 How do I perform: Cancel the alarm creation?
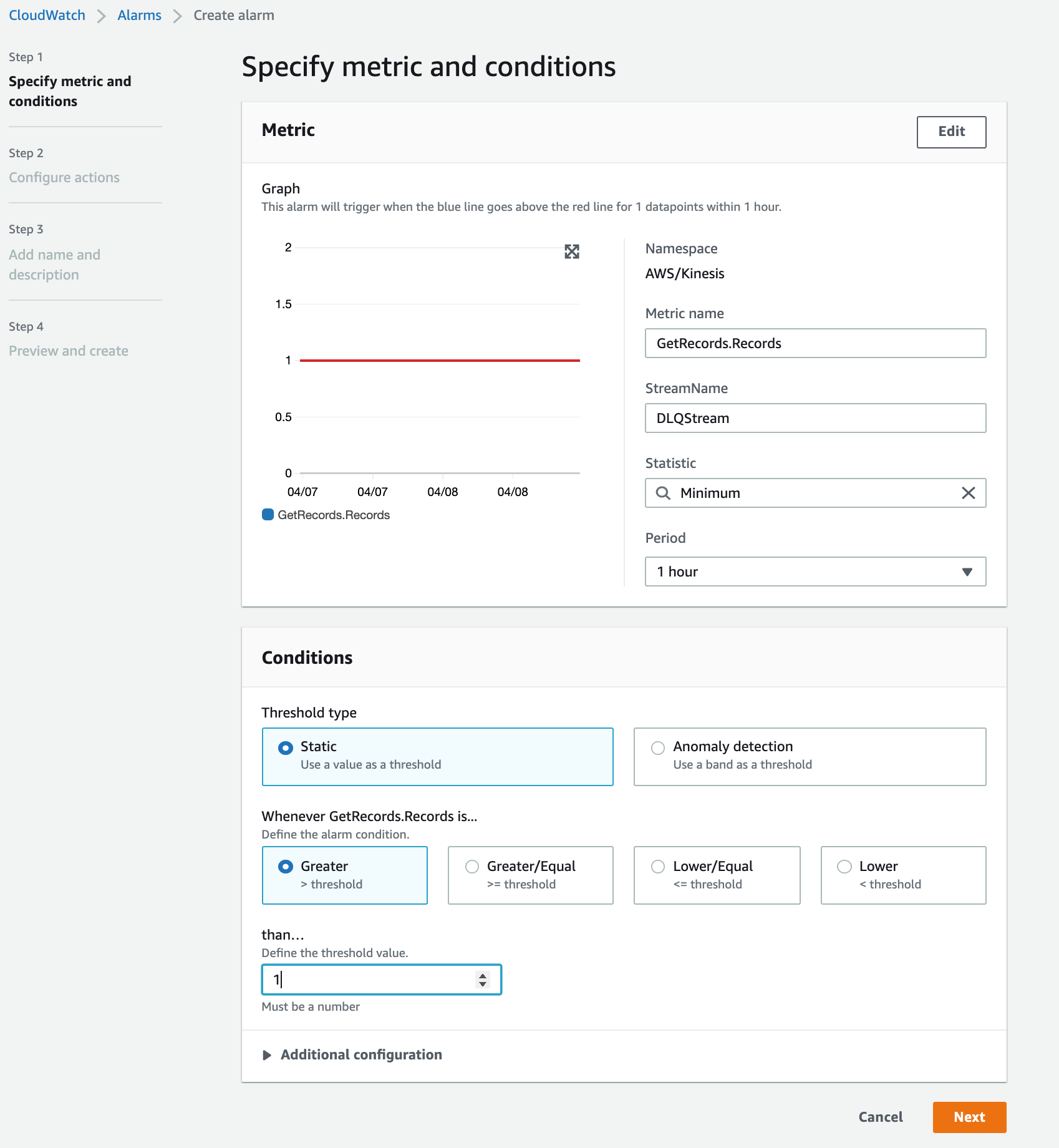coord(880,1117)
